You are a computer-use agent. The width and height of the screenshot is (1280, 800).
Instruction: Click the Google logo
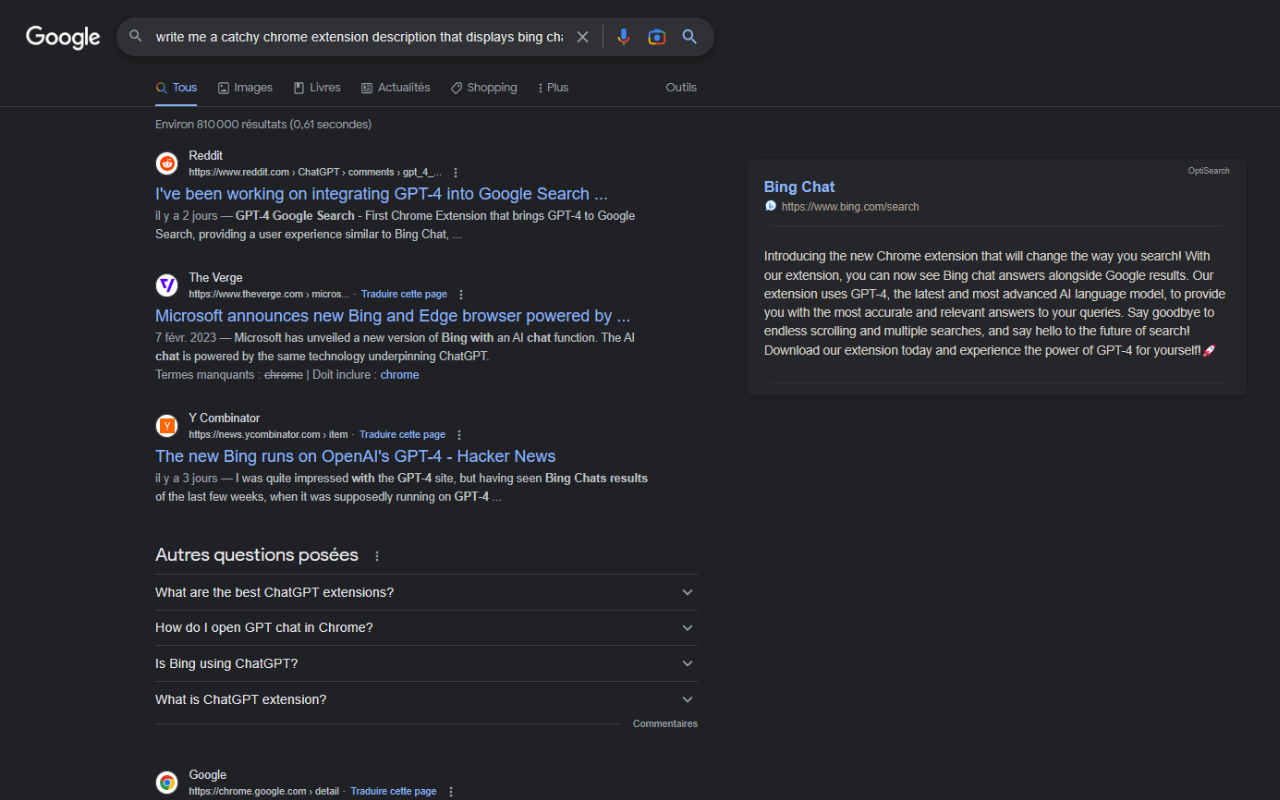click(x=63, y=37)
